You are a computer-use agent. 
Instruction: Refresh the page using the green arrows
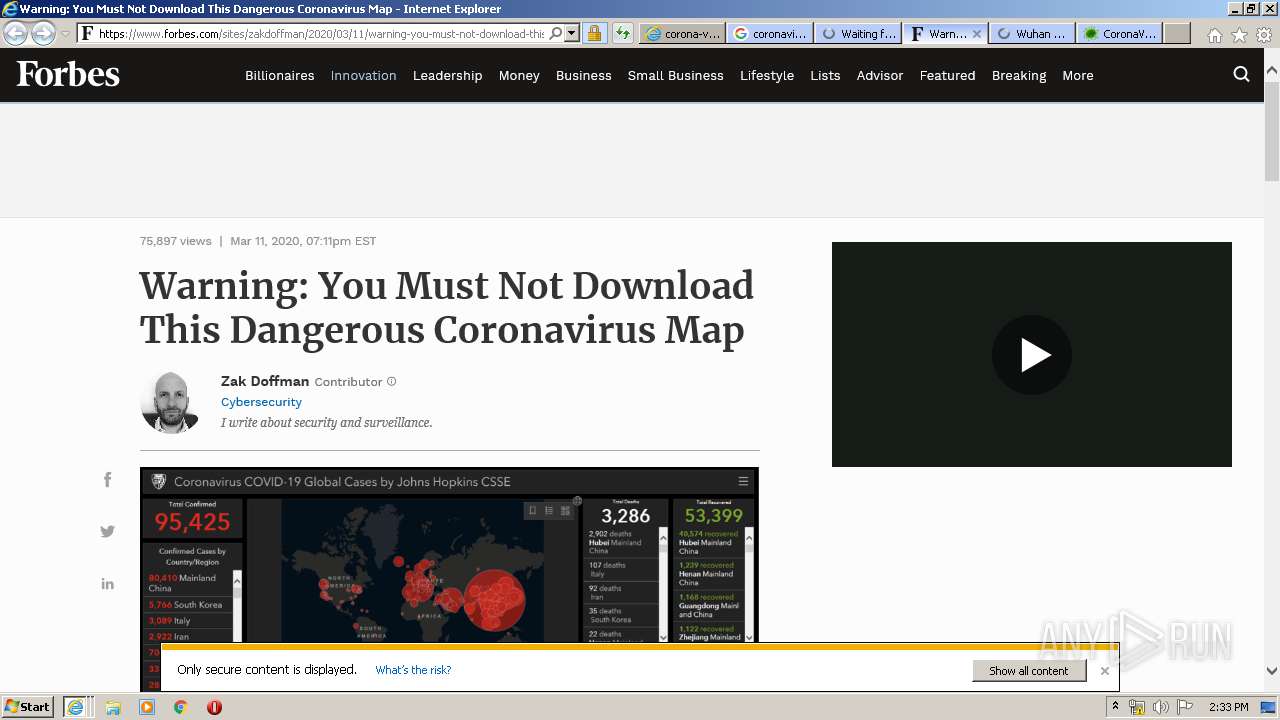pyautogui.click(x=623, y=33)
